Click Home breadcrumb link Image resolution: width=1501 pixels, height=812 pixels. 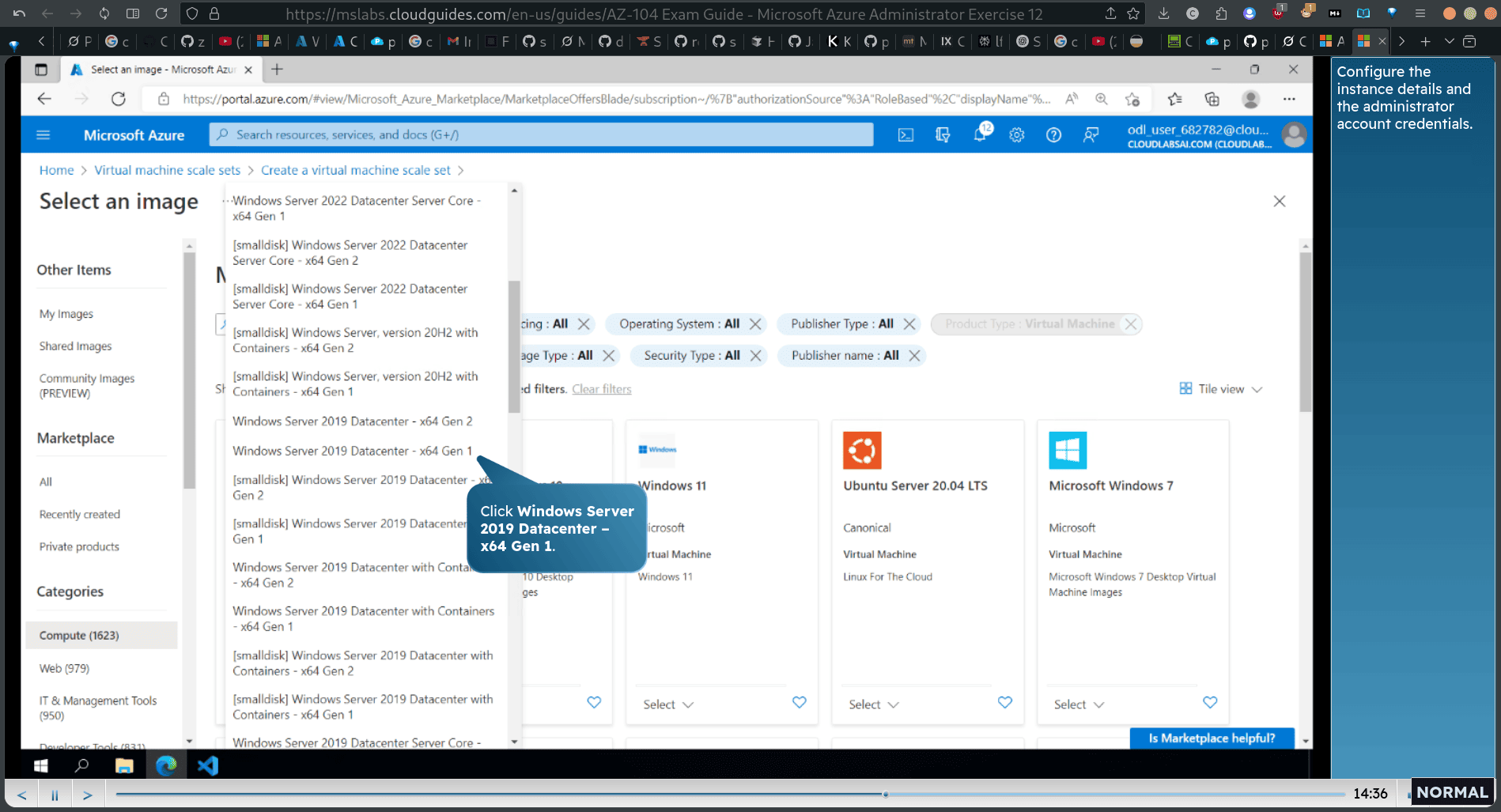tap(56, 170)
